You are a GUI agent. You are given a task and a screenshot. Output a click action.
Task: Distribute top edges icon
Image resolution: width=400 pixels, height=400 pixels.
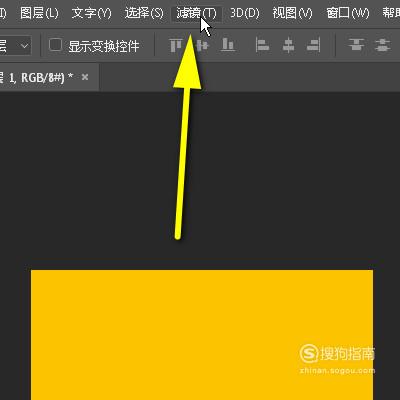(x=356, y=45)
